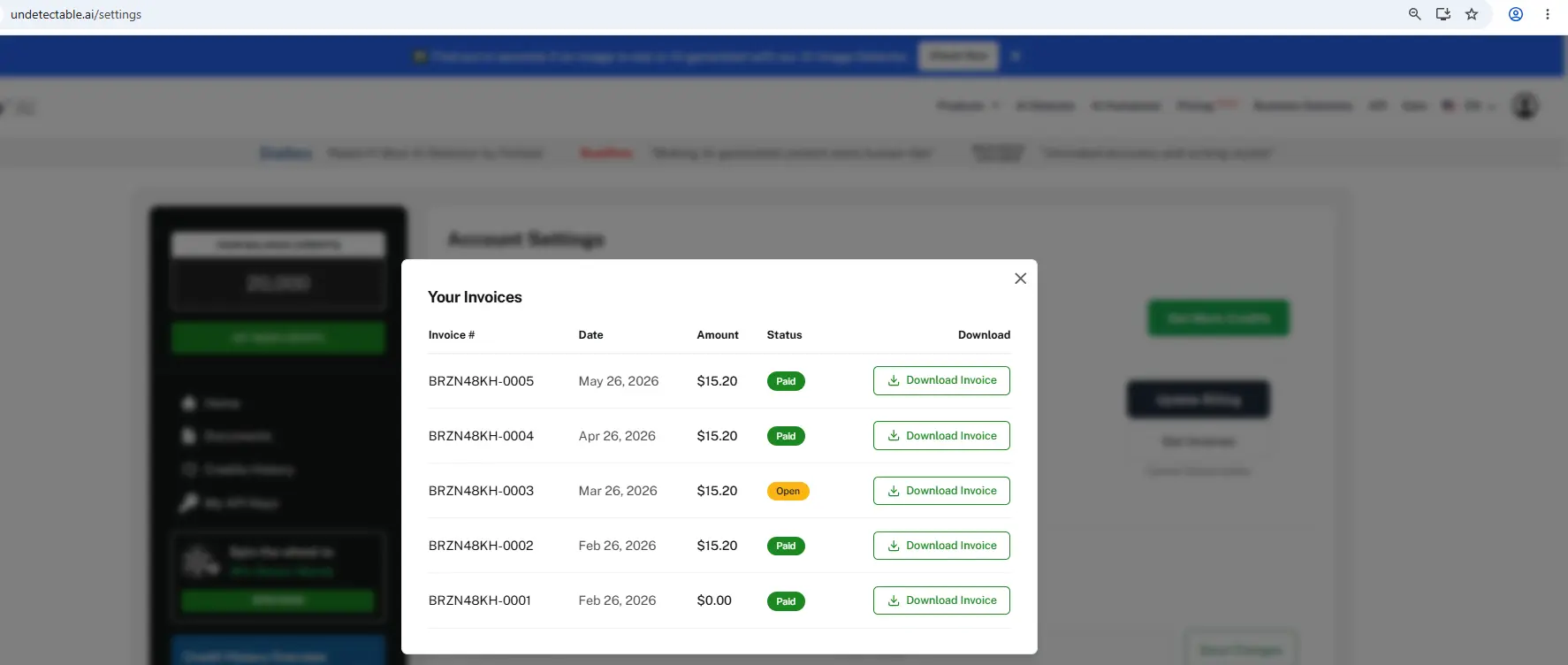This screenshot has width=1568, height=665.
Task: Select invoice number BRZN48KH-0003 text
Action: coord(481,491)
